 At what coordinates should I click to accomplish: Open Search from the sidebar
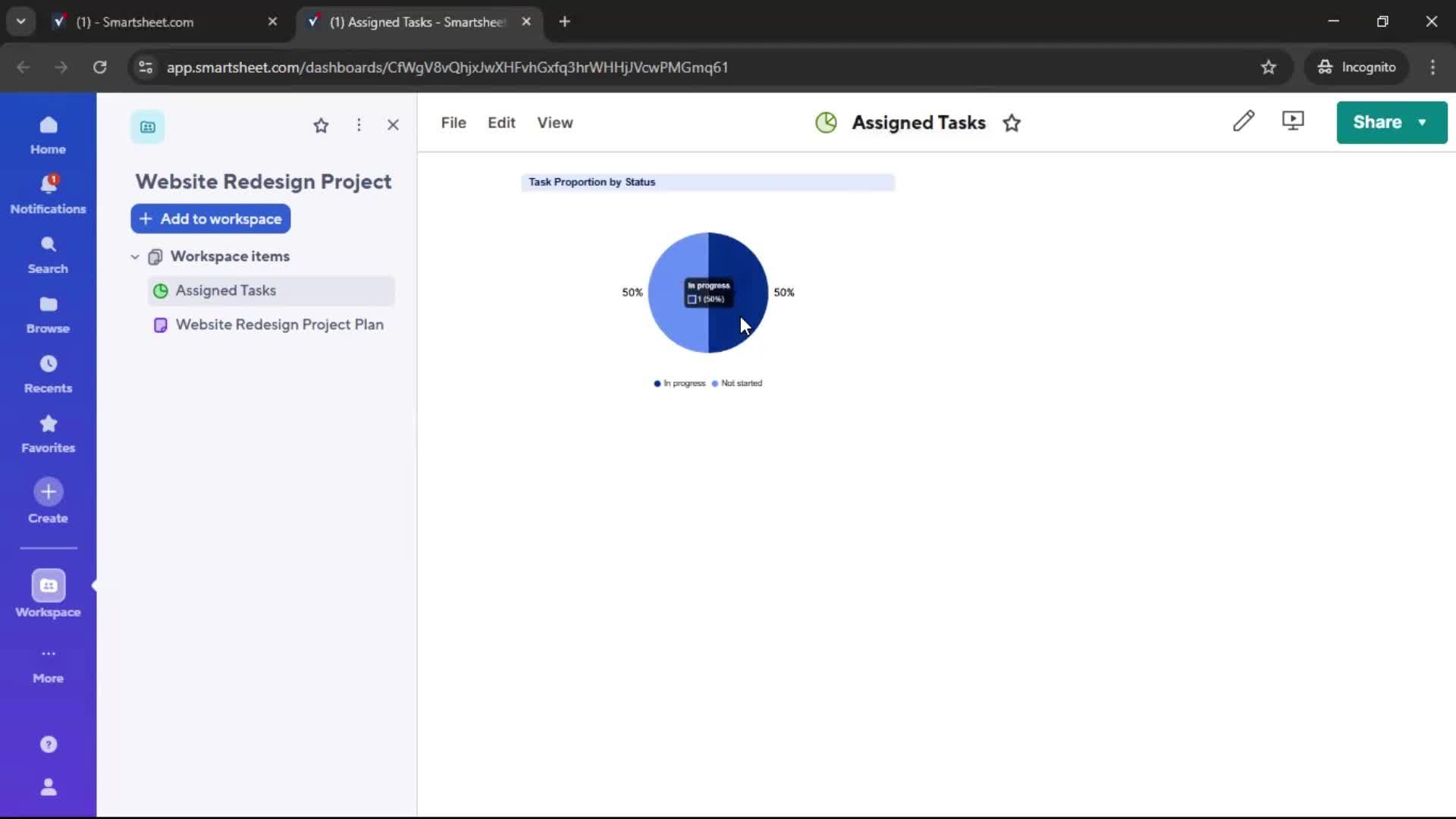click(48, 253)
